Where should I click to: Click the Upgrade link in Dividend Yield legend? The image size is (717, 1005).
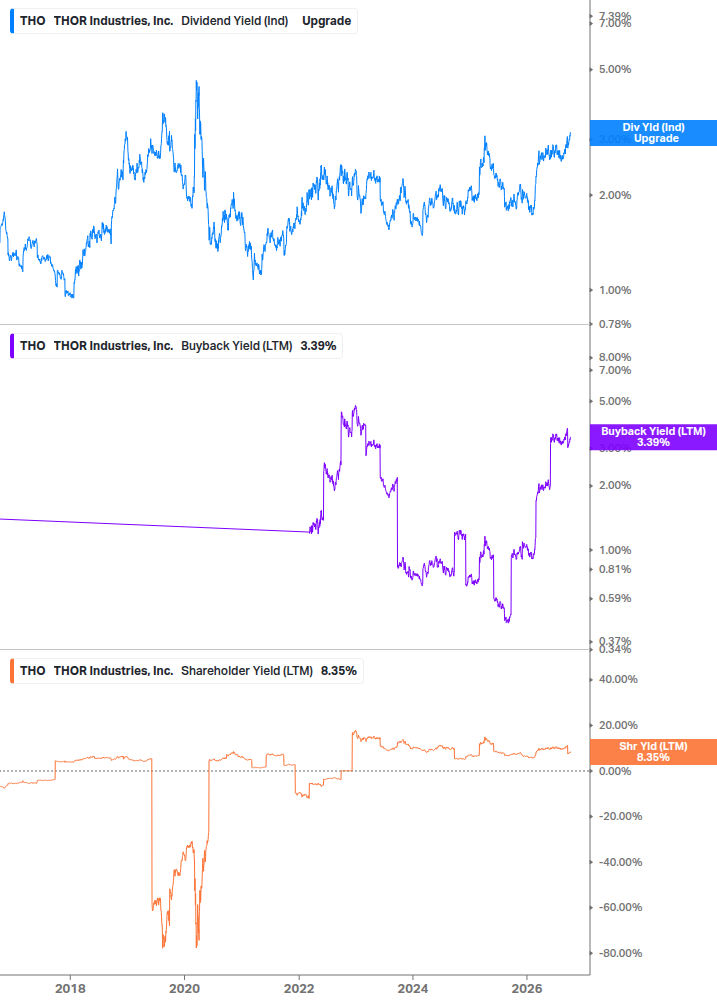point(326,21)
